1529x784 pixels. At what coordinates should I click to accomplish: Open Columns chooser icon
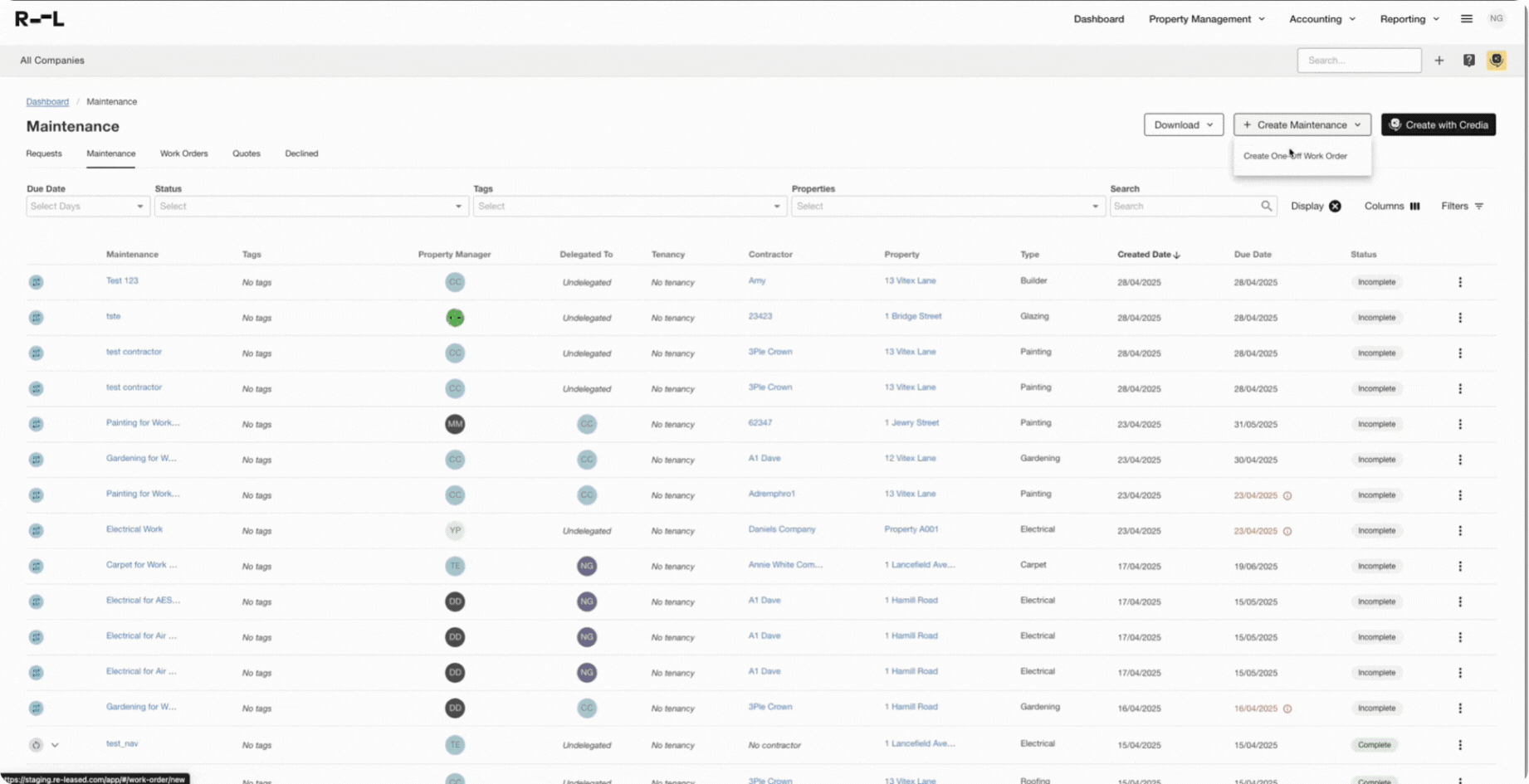1414,206
